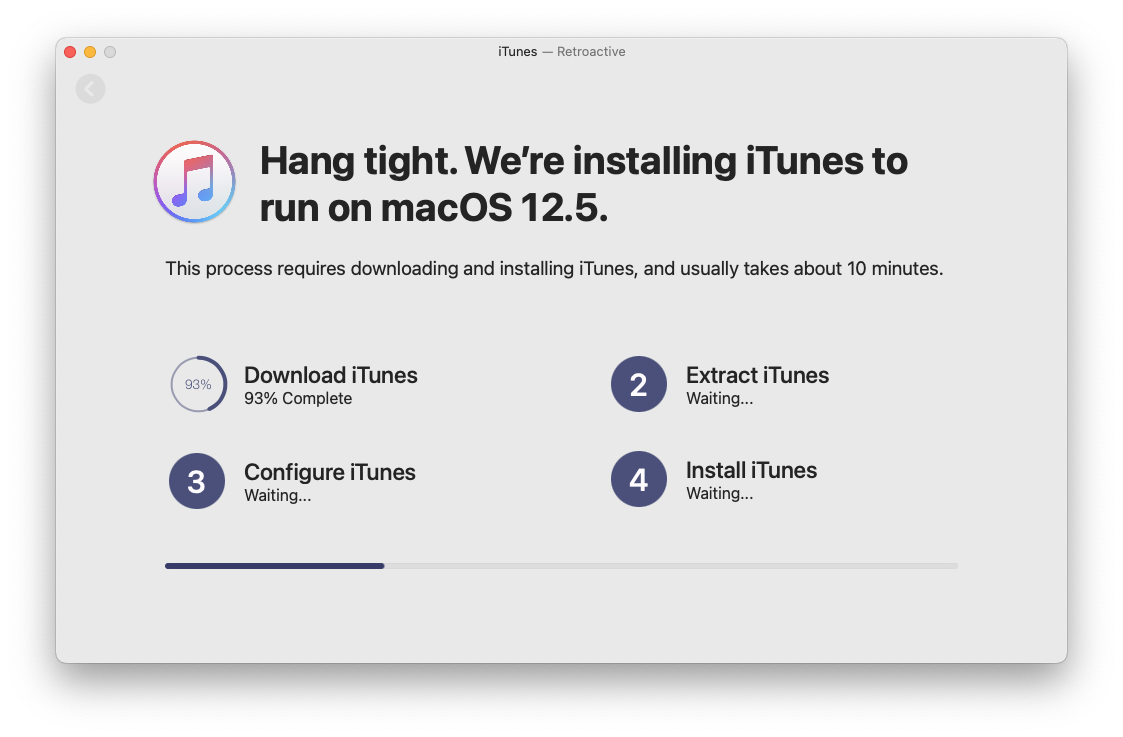Click the step 3 circle icon
Viewport: 1123px width, 737px height.
pyautogui.click(x=197, y=481)
